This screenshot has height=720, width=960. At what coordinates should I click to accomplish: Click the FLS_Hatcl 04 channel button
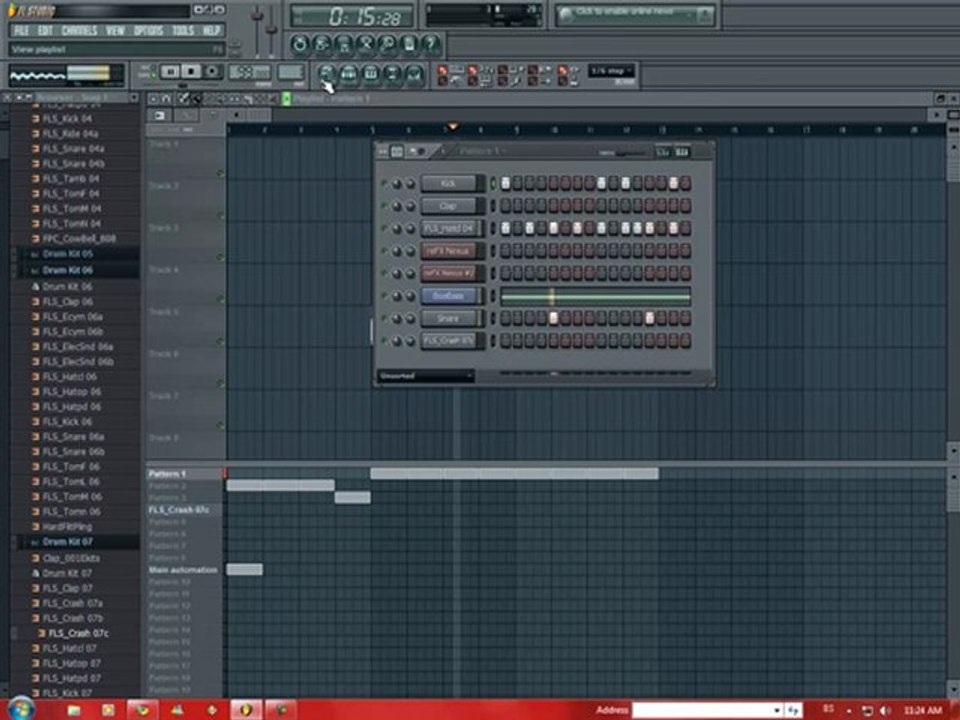[x=450, y=228]
